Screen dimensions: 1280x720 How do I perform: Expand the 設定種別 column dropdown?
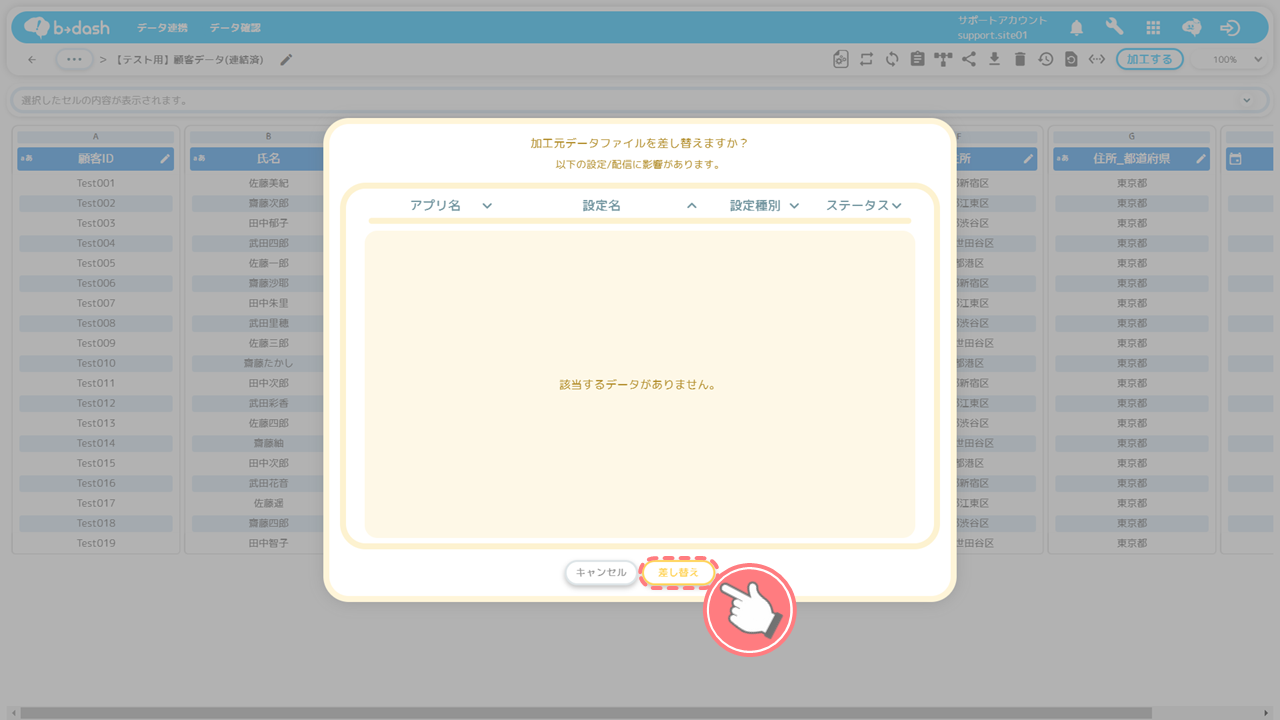(x=794, y=206)
